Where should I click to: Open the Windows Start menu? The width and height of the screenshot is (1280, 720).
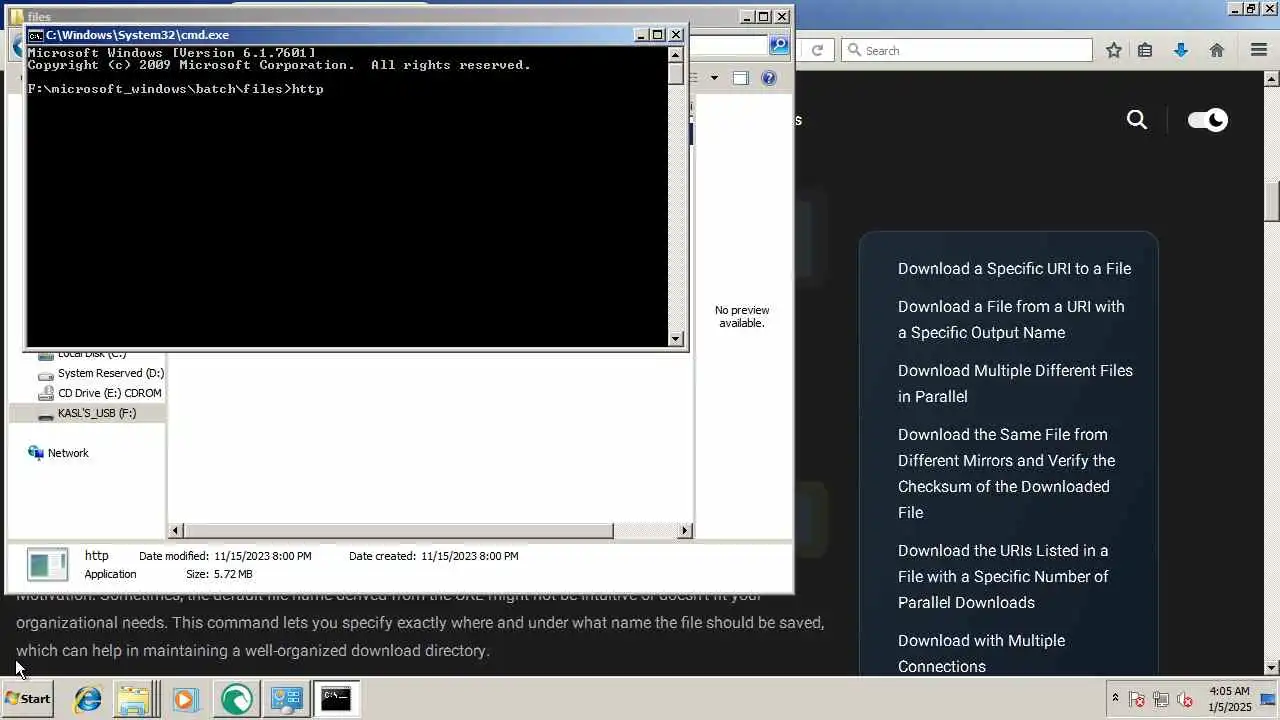pyautogui.click(x=27, y=699)
